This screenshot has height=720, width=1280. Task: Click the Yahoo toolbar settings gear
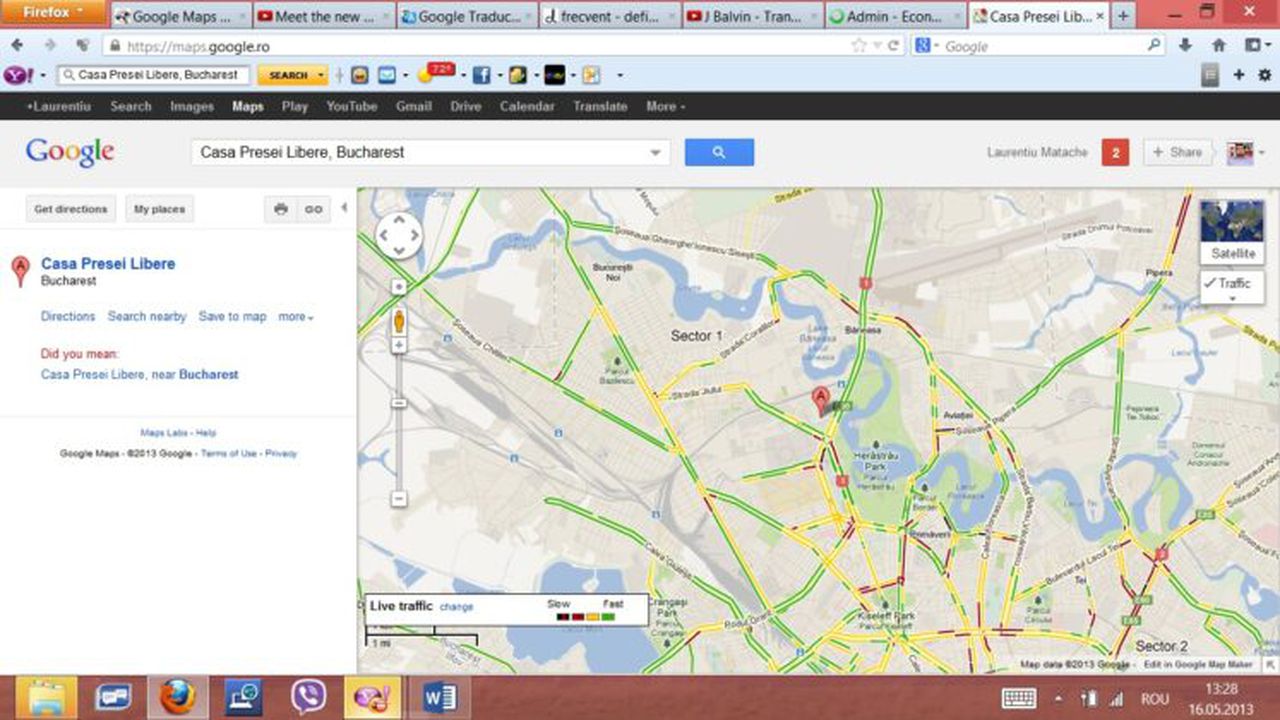pyautogui.click(x=1265, y=75)
